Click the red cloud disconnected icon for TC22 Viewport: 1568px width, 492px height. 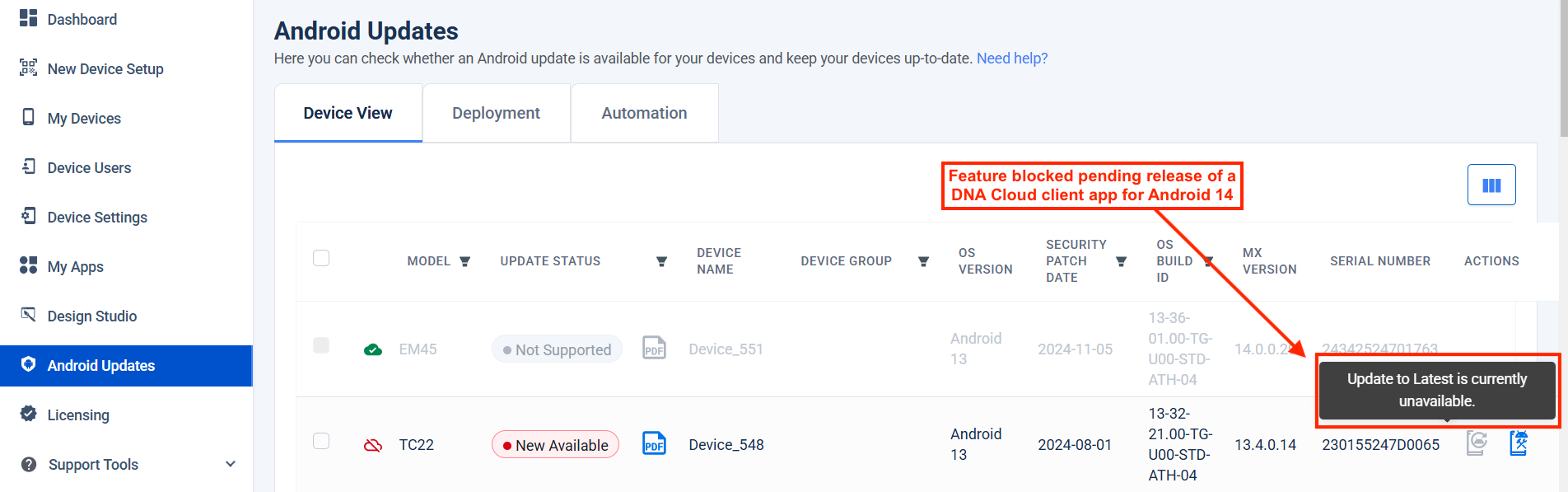[373, 445]
